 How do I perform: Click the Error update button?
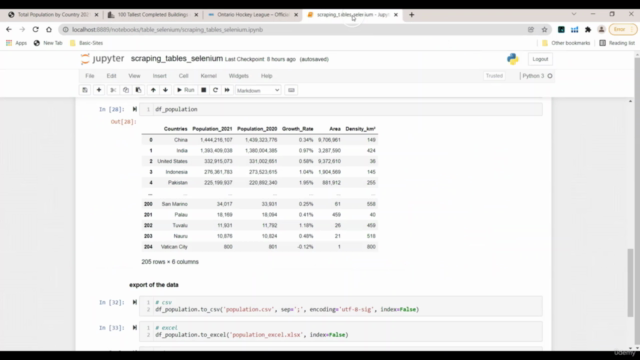[622, 29]
